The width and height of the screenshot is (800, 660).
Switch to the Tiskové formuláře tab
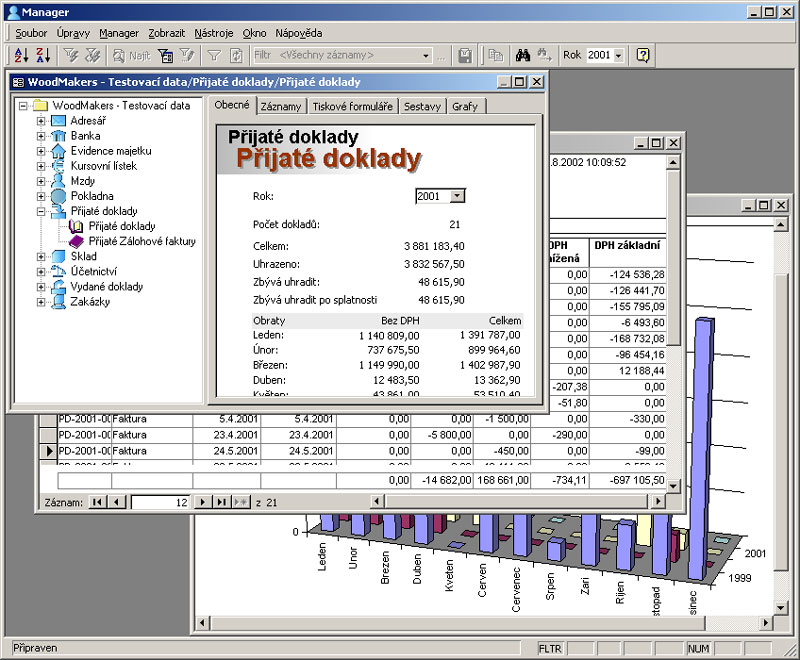(354, 106)
